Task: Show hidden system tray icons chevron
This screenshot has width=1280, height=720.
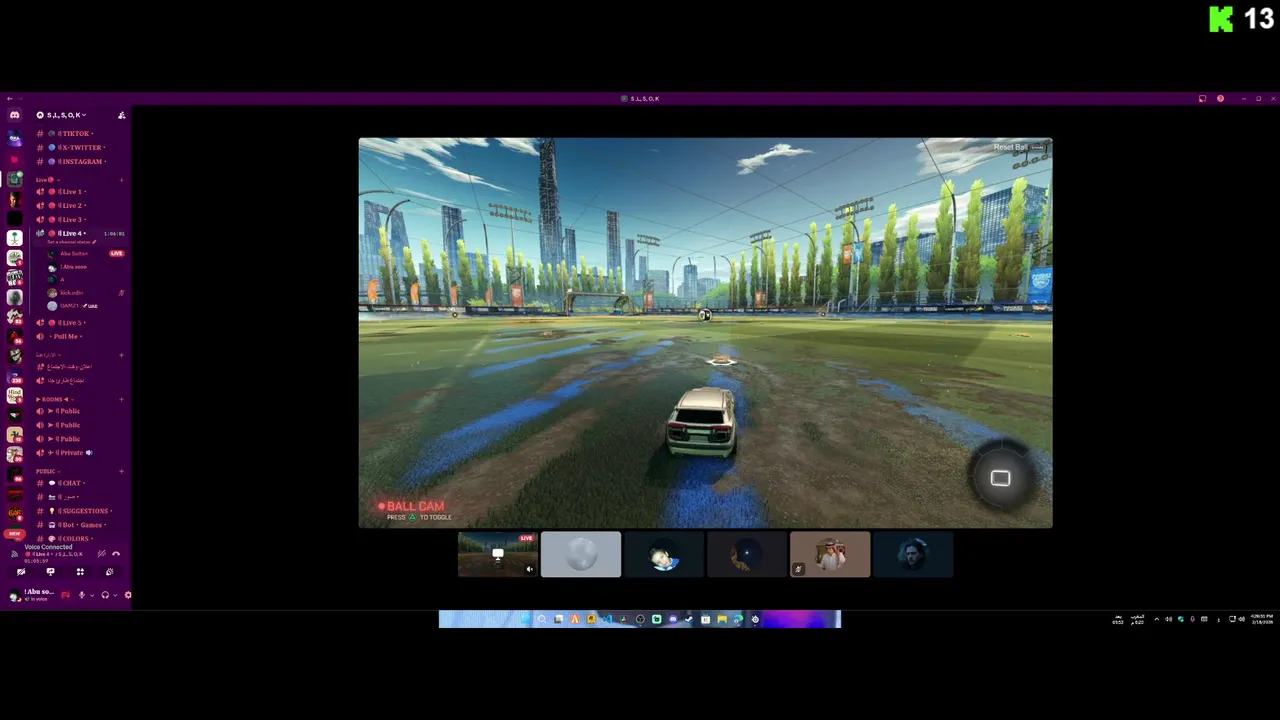Action: coord(1157,619)
